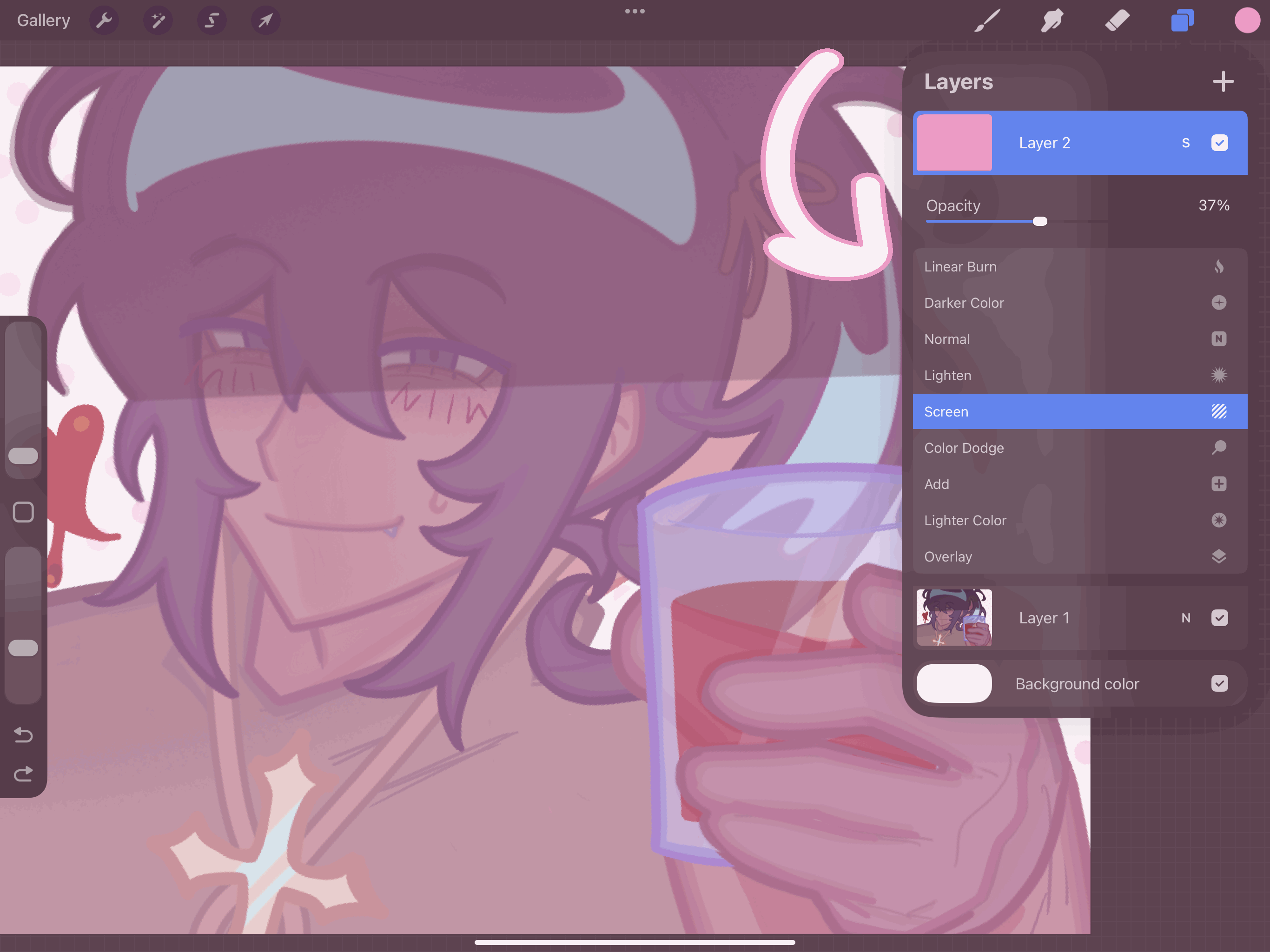1270x952 pixels.
Task: Collapse Layer 2 blend mode with S
Action: (x=1185, y=143)
